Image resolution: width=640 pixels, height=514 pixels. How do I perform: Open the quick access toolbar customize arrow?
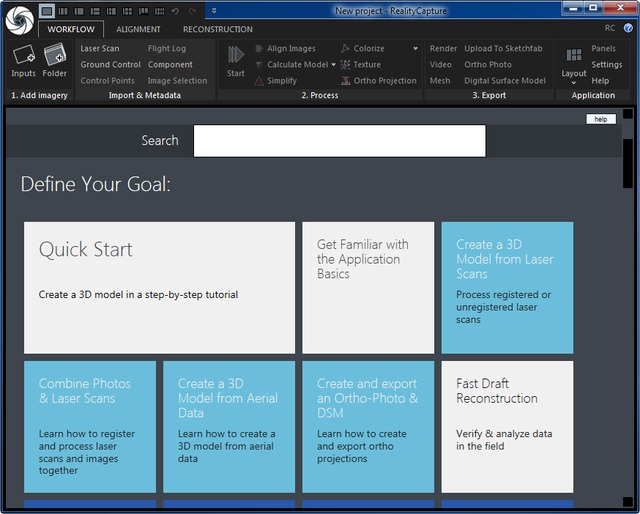coord(214,10)
